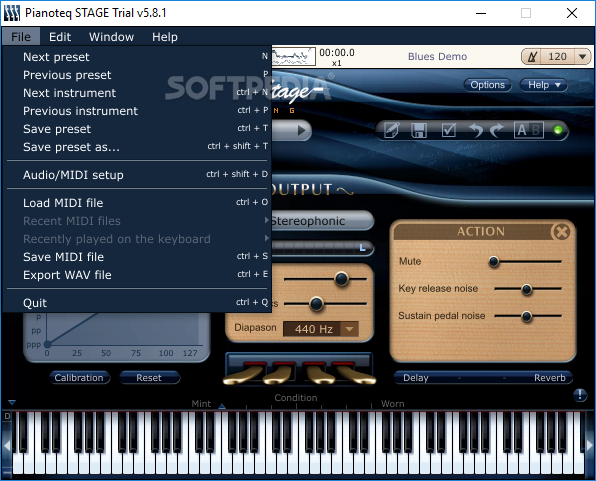Expand Recent MIDI files submenu
This screenshot has height=481, width=596.
coord(137,221)
